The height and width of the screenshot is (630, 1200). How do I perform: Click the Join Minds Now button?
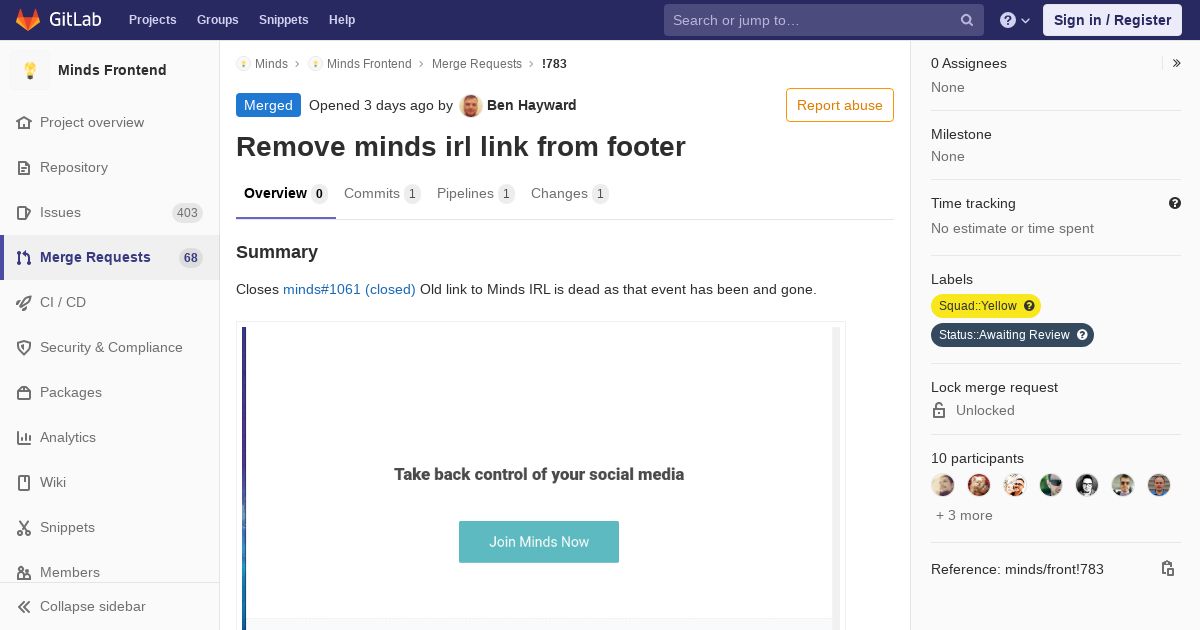(x=539, y=542)
